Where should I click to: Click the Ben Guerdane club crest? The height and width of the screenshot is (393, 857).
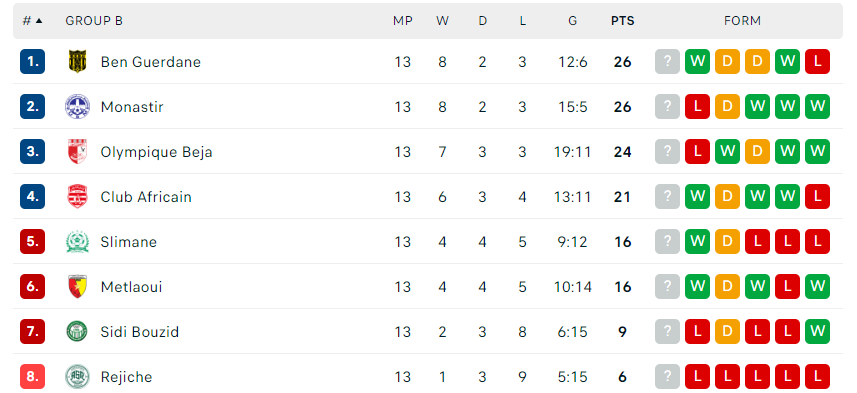point(77,62)
